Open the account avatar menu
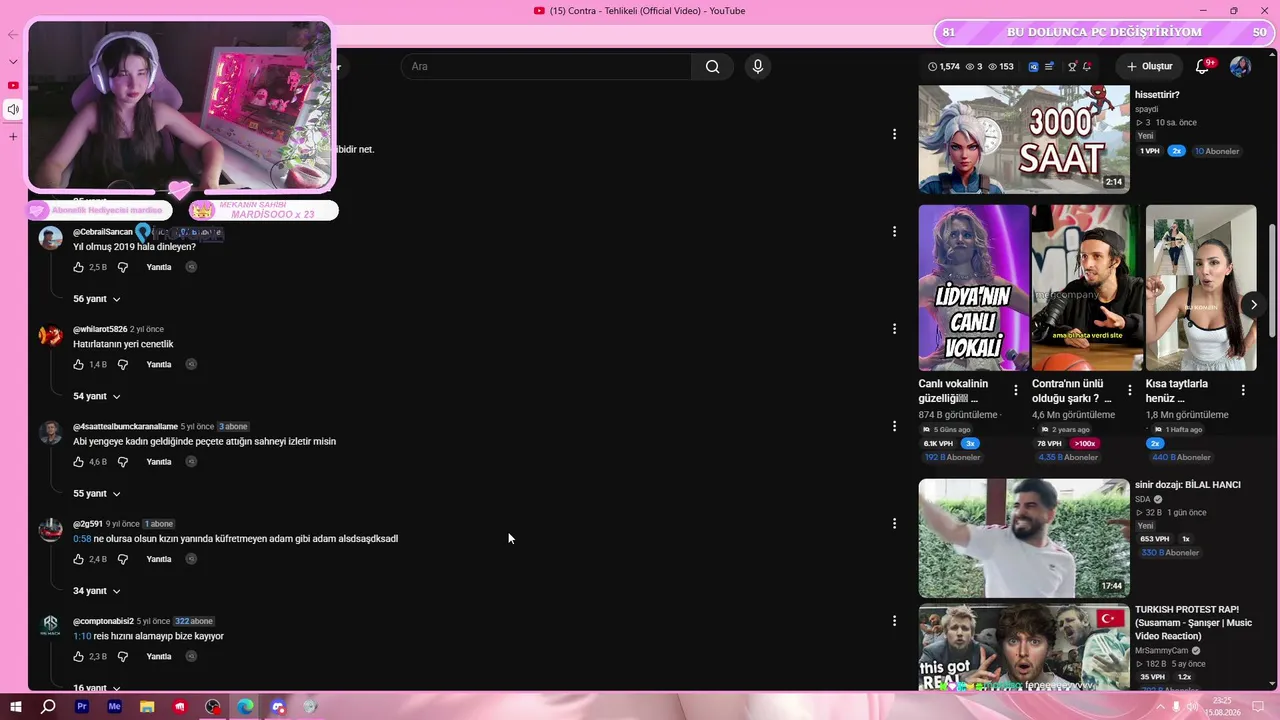The width and height of the screenshot is (1280, 720). click(x=1240, y=67)
